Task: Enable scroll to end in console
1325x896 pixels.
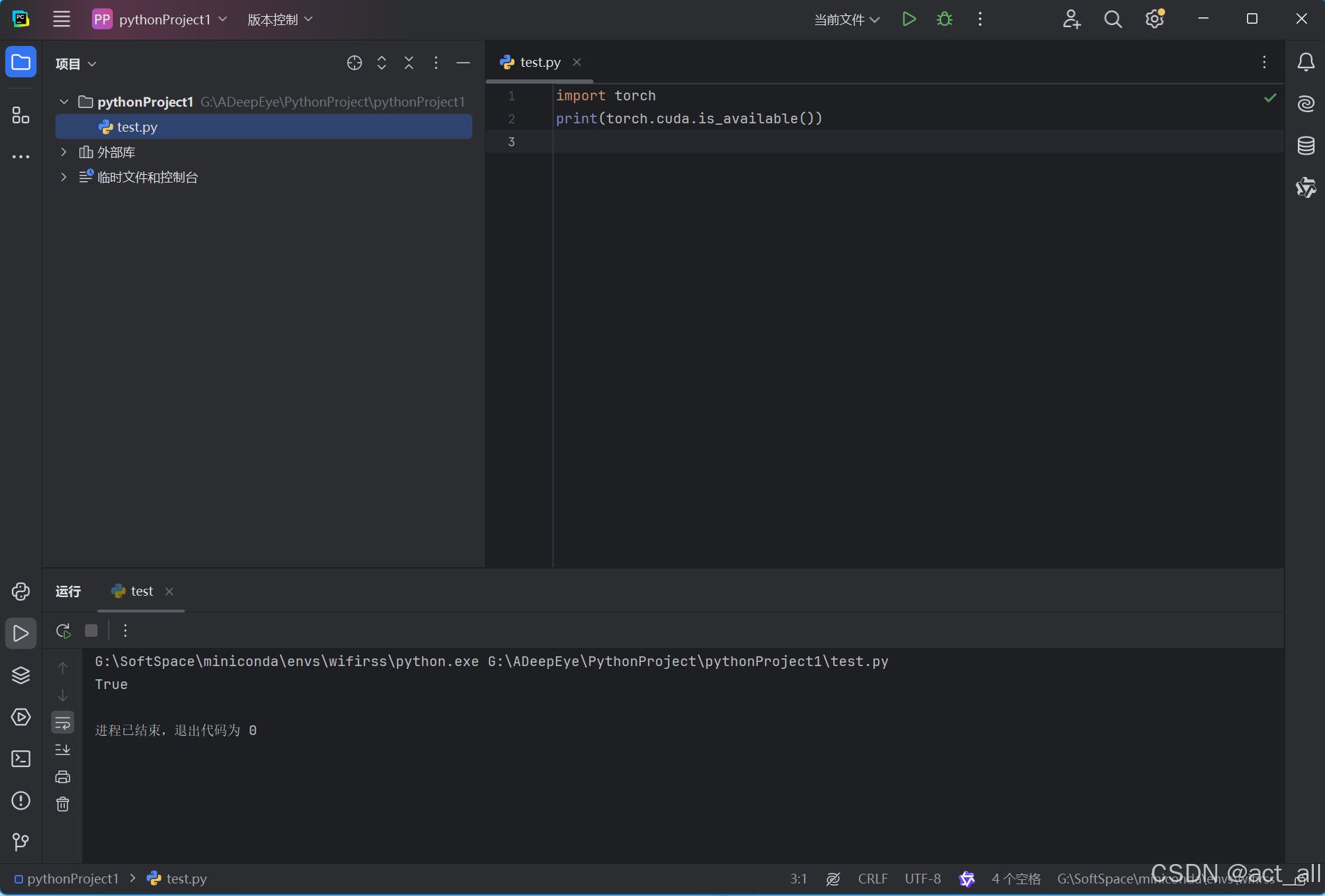Action: (x=63, y=750)
